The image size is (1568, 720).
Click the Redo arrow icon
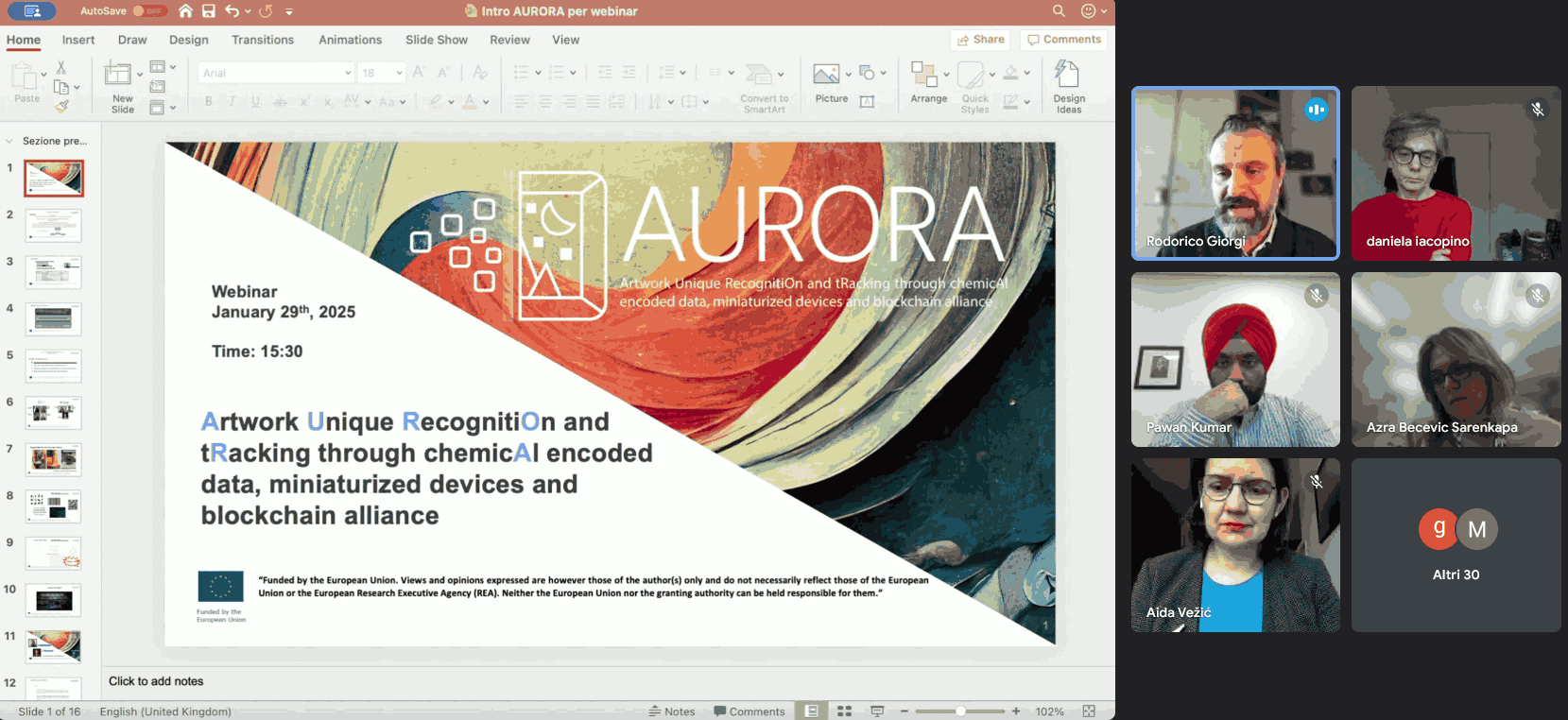click(266, 11)
